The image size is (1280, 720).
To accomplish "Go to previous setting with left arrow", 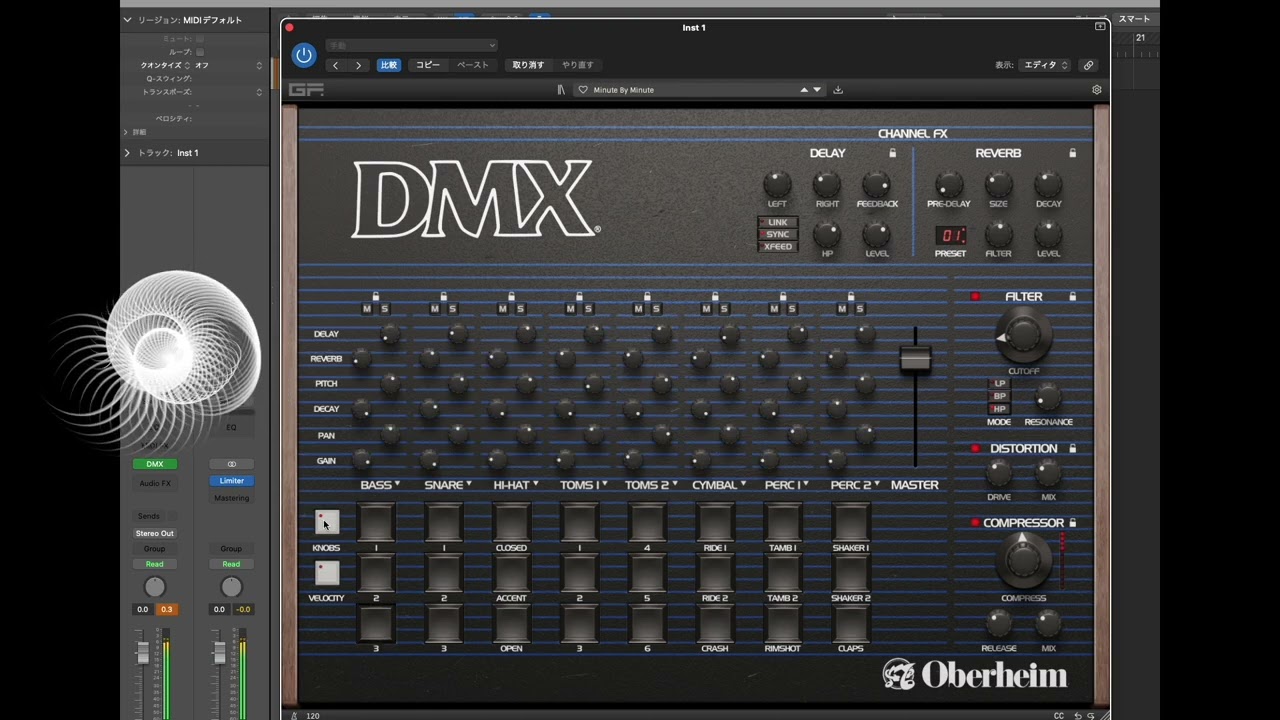I will (x=335, y=65).
